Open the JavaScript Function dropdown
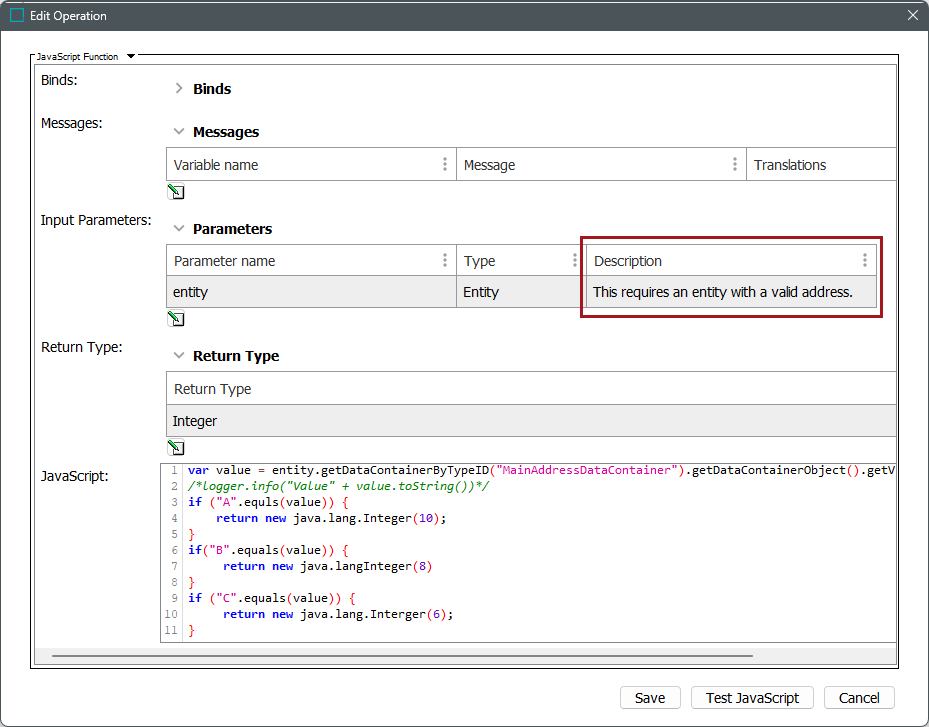 pyautogui.click(x=131, y=57)
